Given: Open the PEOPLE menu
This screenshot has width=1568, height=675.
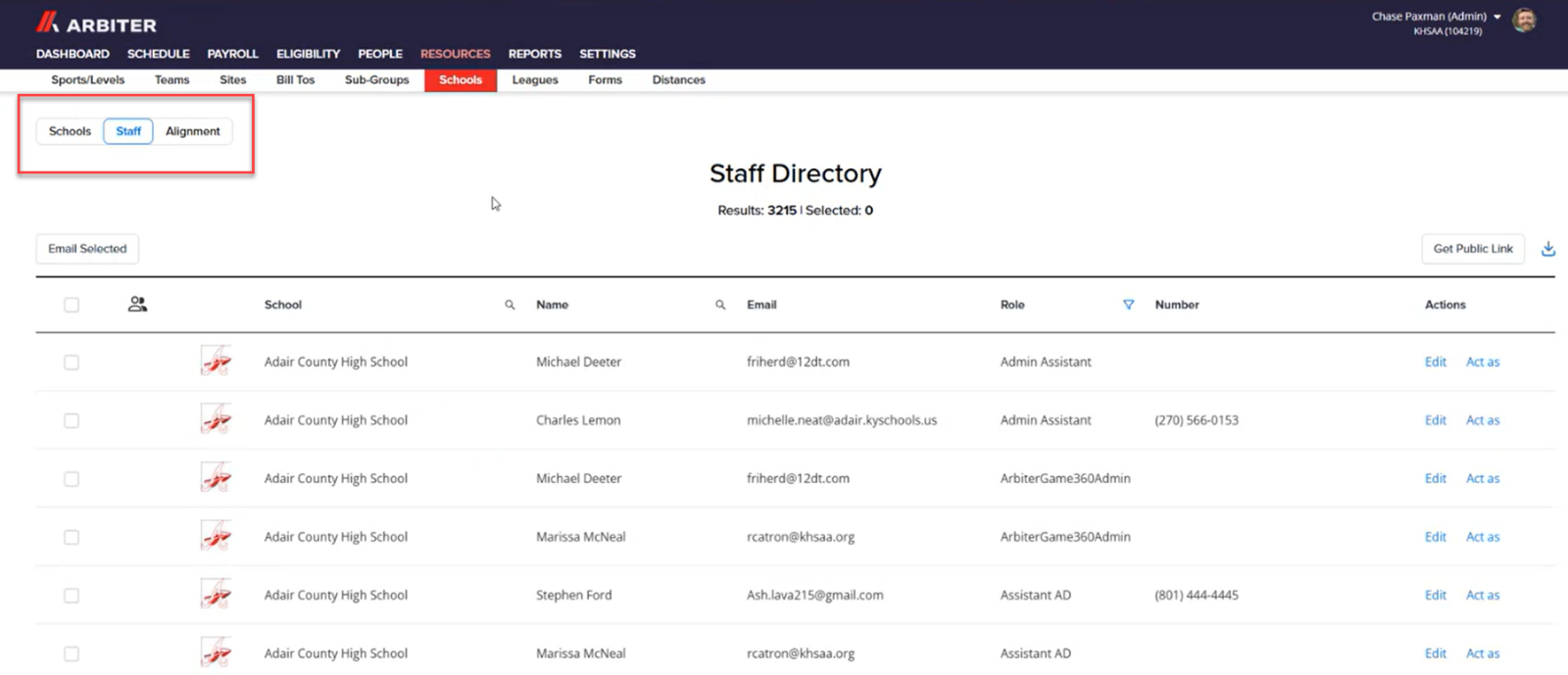Looking at the screenshot, I should coord(380,54).
